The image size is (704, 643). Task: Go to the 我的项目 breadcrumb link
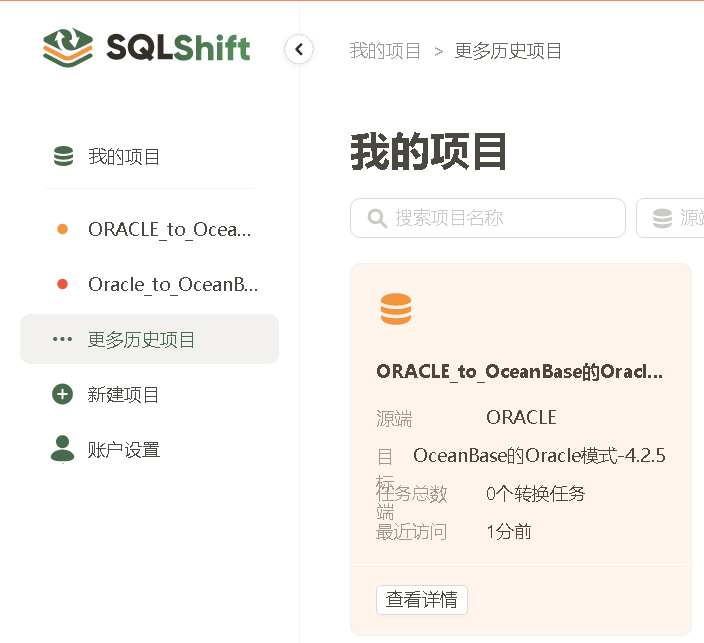point(385,51)
